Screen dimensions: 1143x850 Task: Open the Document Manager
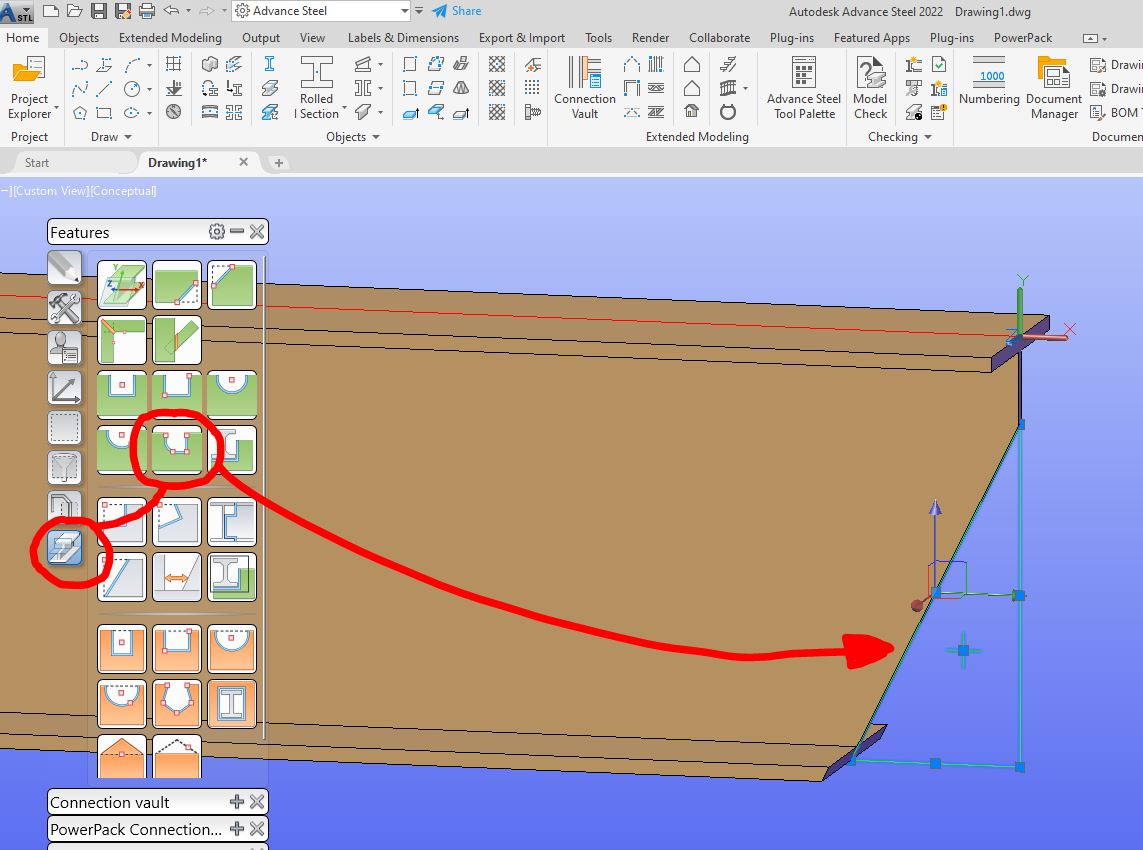point(1053,87)
